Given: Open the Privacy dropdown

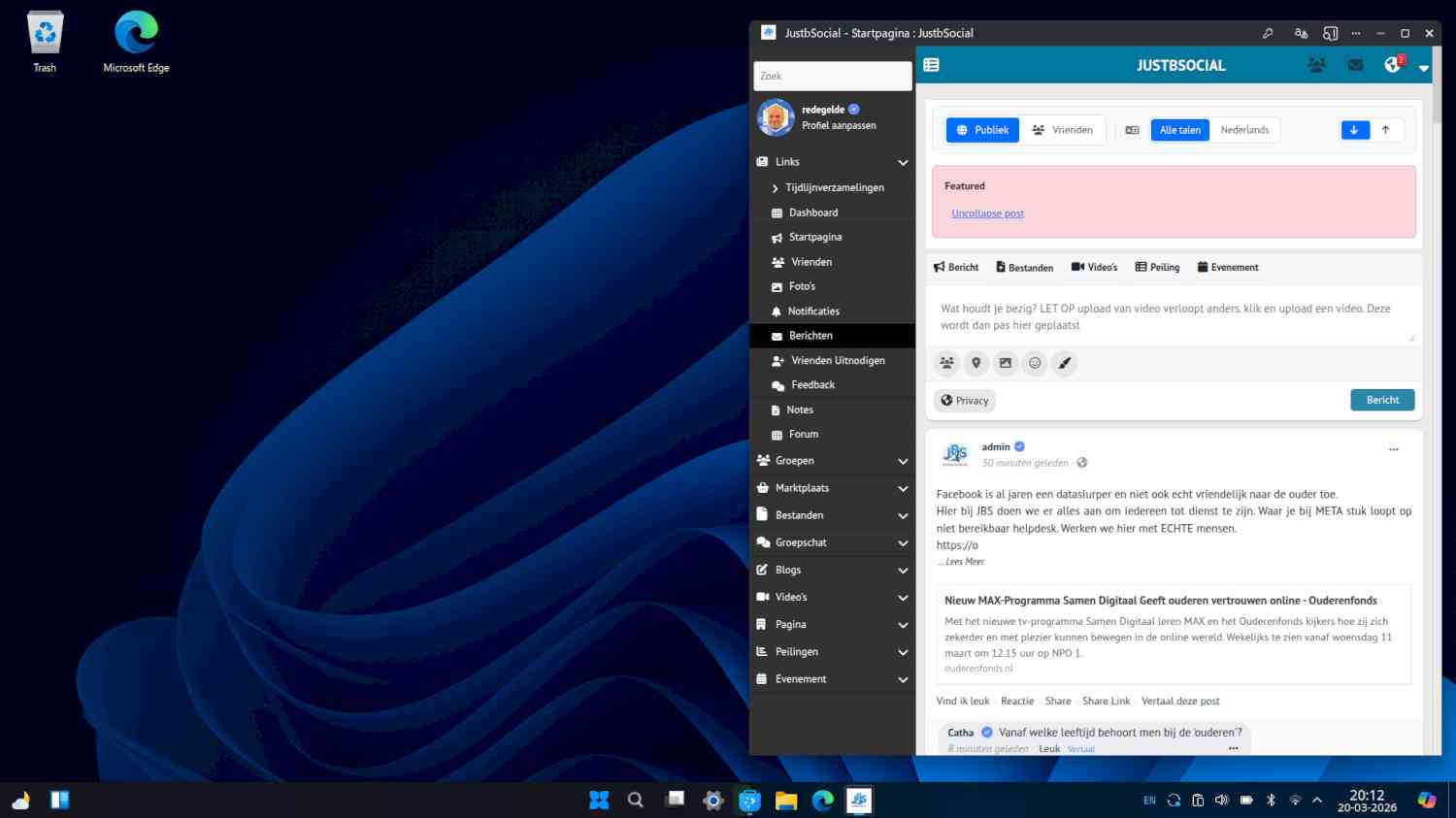Looking at the screenshot, I should pos(965,401).
